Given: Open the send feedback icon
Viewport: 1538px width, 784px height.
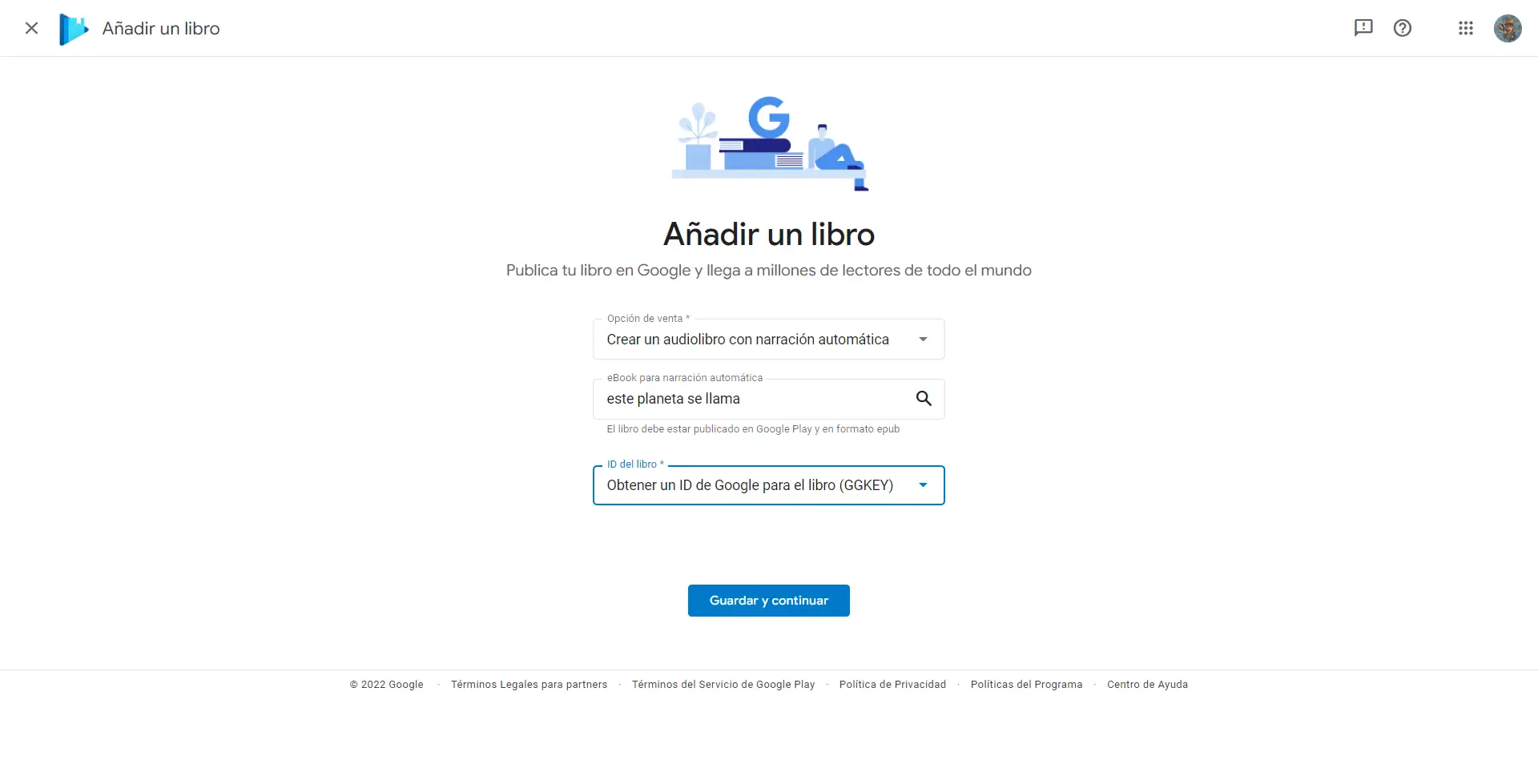Looking at the screenshot, I should coord(1364,28).
